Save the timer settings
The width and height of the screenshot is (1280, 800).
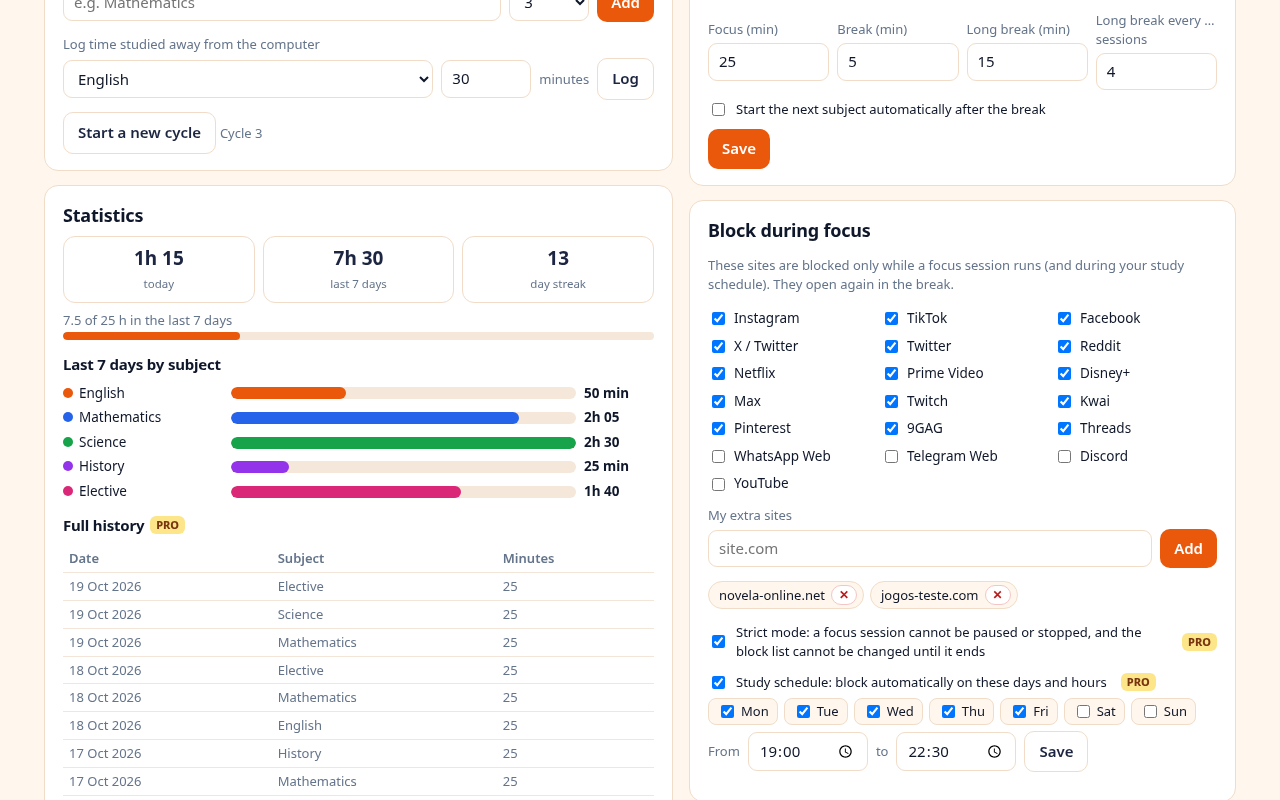tap(739, 149)
